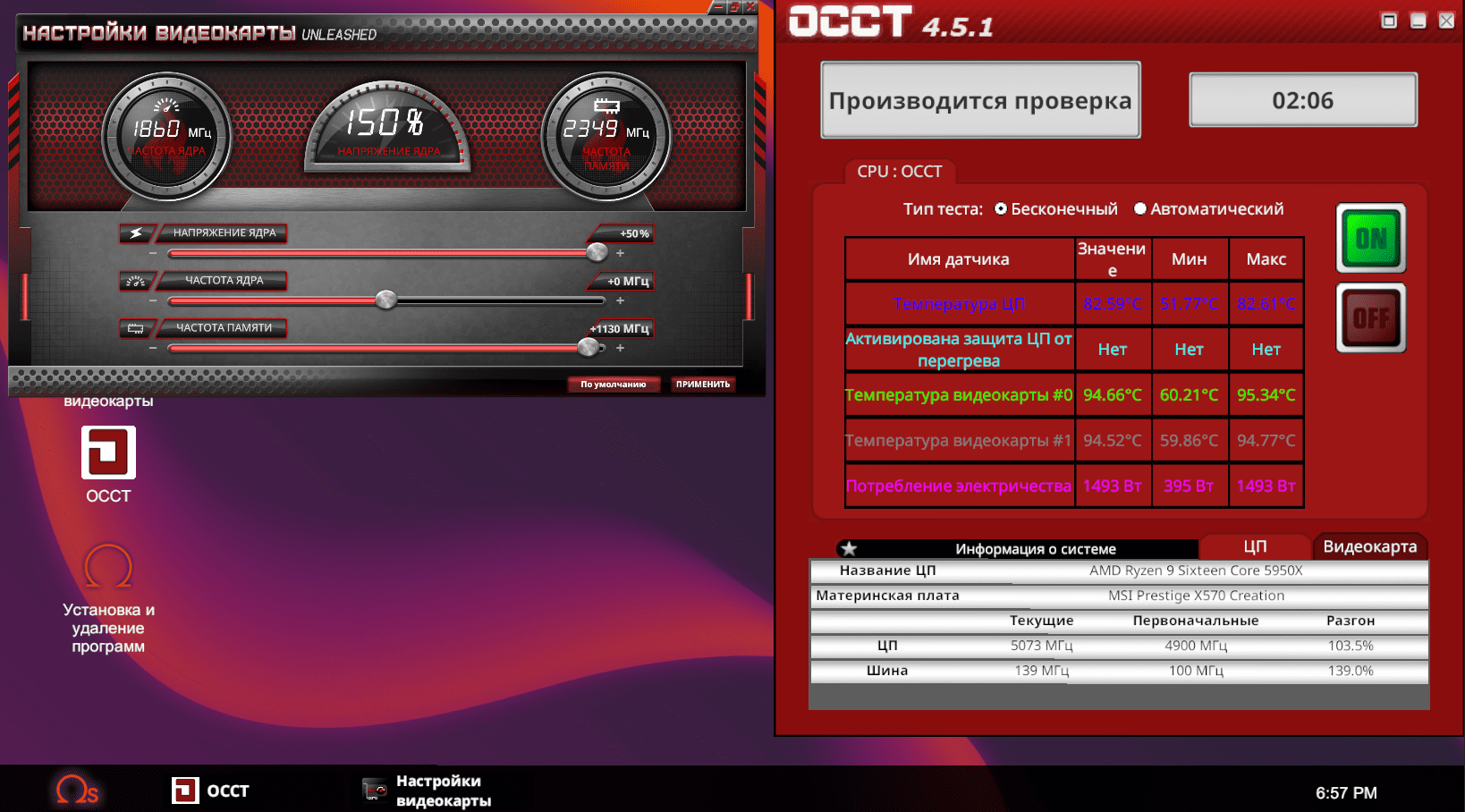Image resolution: width=1465 pixels, height=812 pixels.
Task: Switch to OCCT in the taskbar
Action: click(x=211, y=791)
